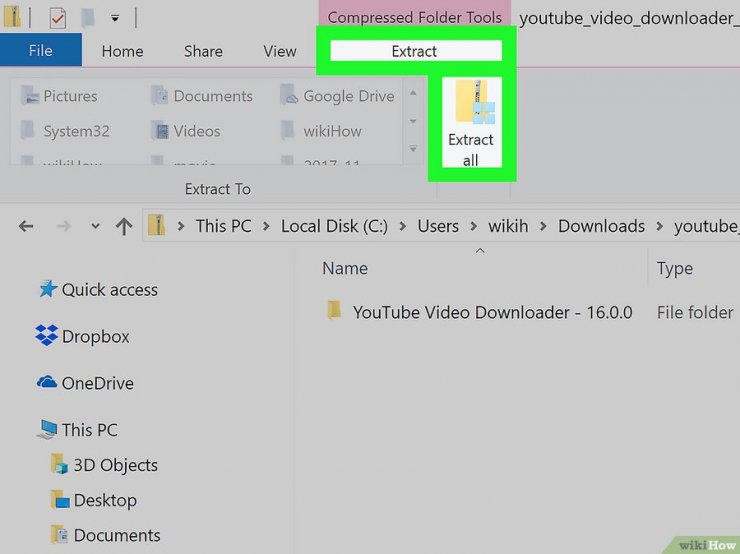Open Quick access in navigation pane
This screenshot has width=740, height=554.
pos(109,289)
